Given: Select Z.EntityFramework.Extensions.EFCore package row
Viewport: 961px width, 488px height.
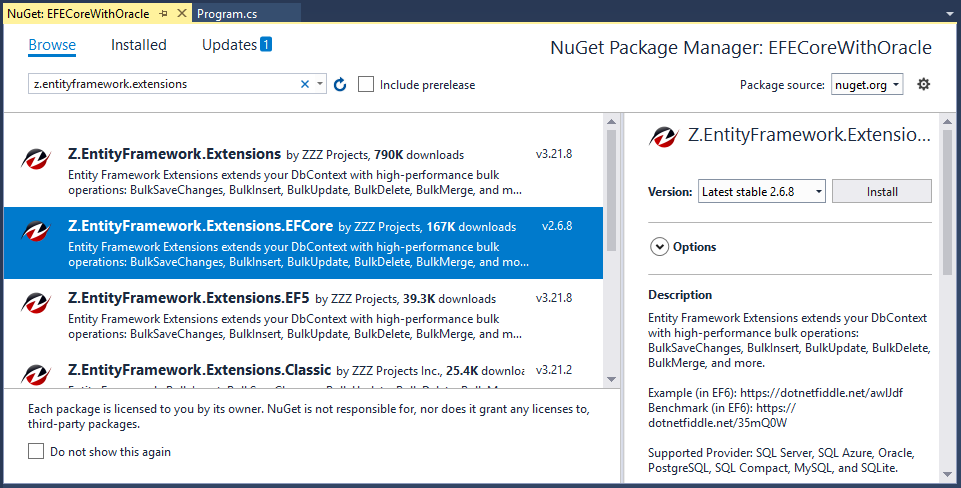Looking at the screenshot, I should coord(303,243).
